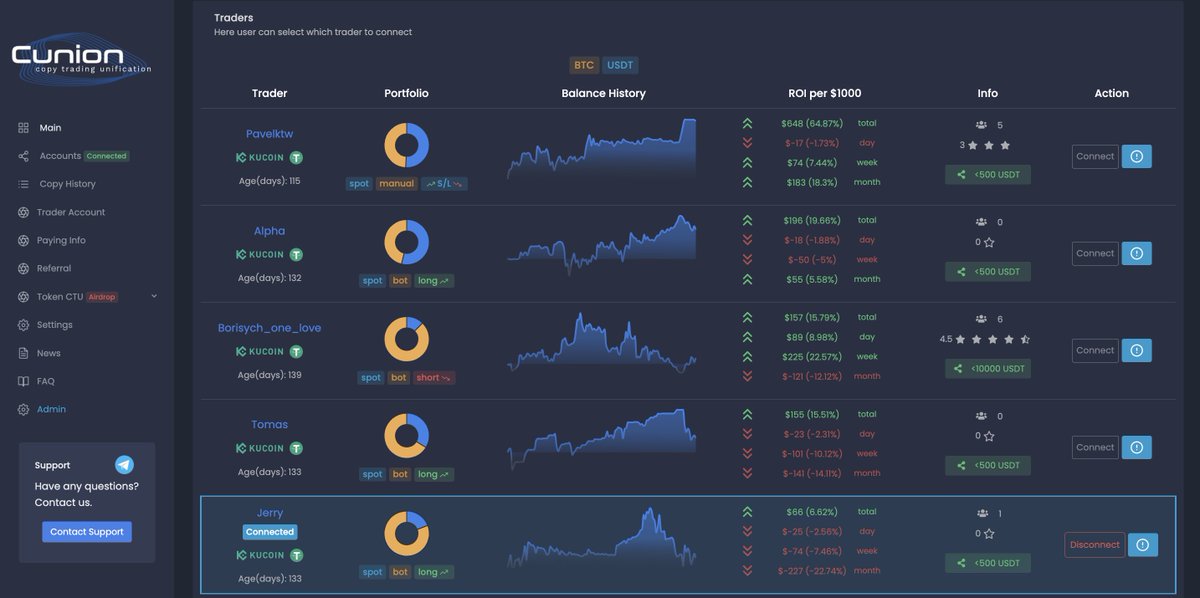Viewport: 1200px width, 598px height.
Task: Click the Copy History list icon
Action: tap(23, 184)
